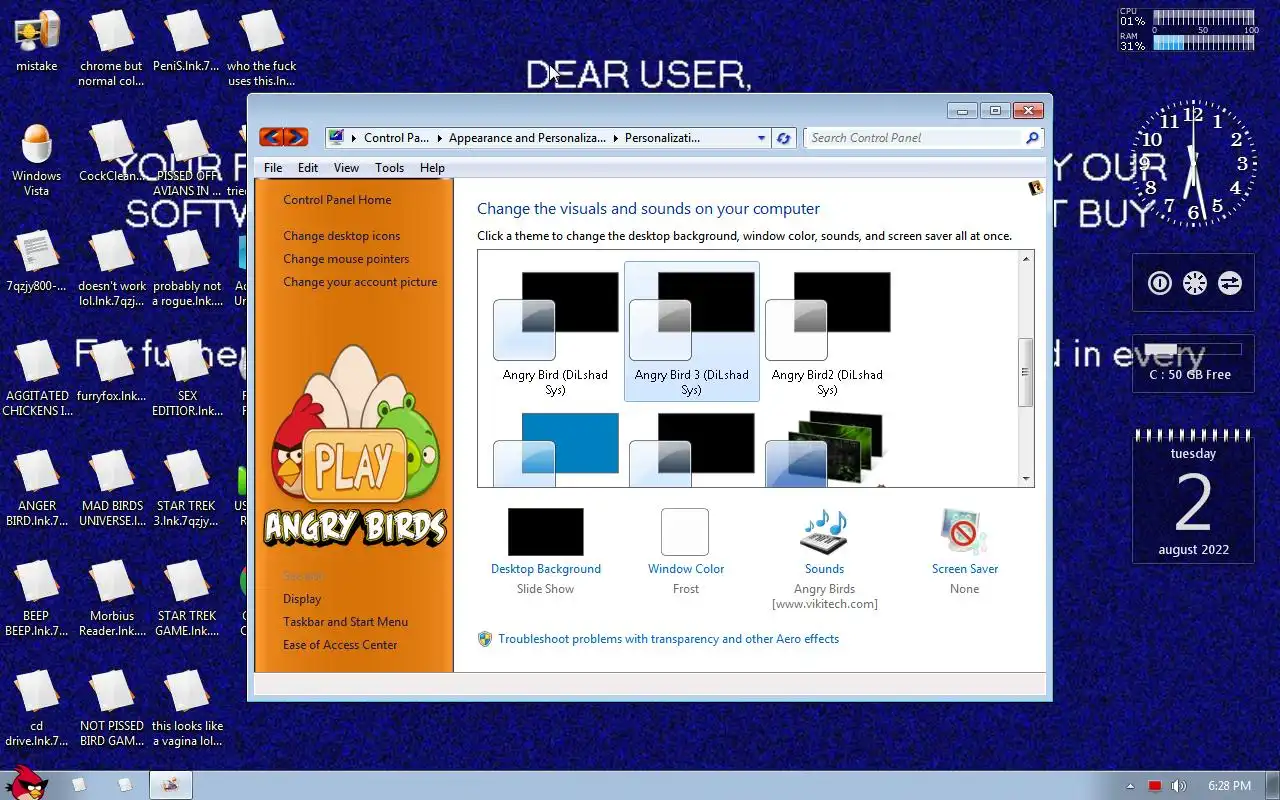The width and height of the screenshot is (1280, 800).
Task: Open the Desktop Background link
Action: pyautogui.click(x=546, y=569)
